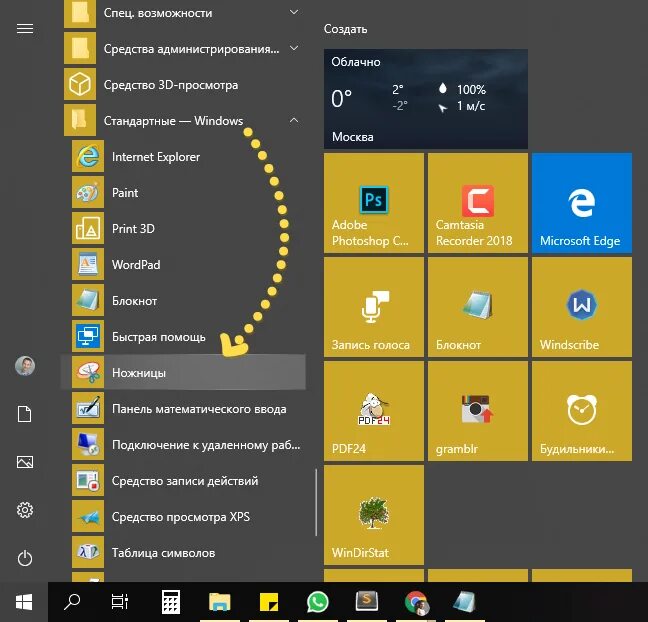Open the hamburger menu at top left
This screenshot has height=622, width=648.
(x=25, y=29)
